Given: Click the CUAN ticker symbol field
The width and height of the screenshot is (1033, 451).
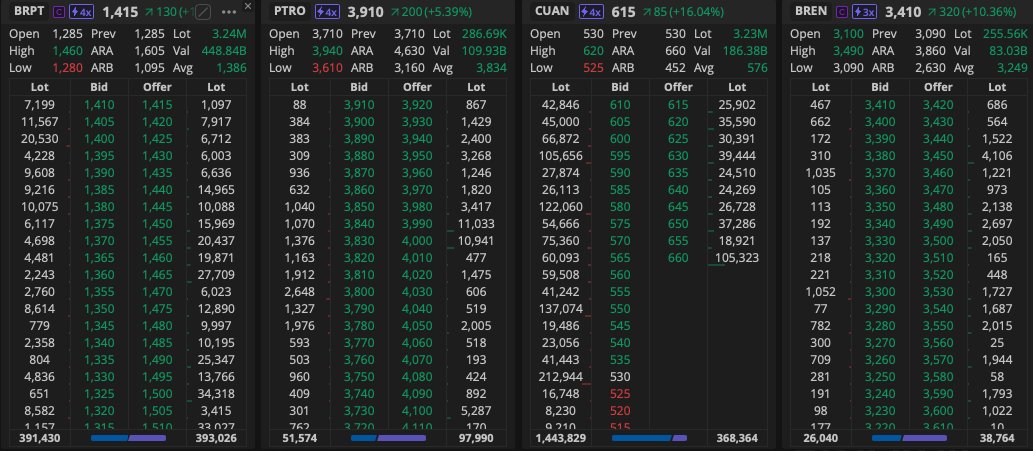Looking at the screenshot, I should pyautogui.click(x=552, y=11).
